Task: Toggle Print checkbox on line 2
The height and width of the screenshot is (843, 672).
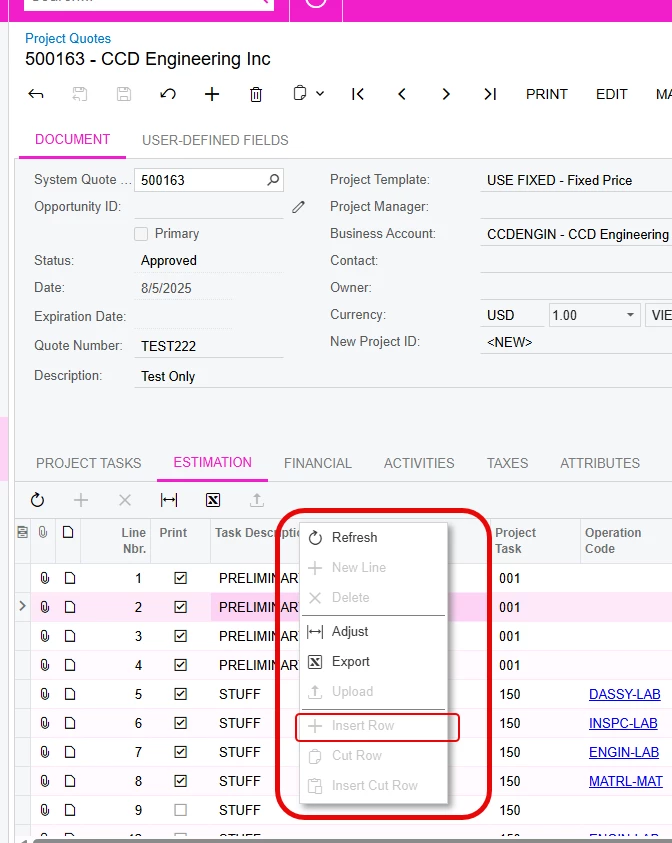Action: [x=181, y=607]
